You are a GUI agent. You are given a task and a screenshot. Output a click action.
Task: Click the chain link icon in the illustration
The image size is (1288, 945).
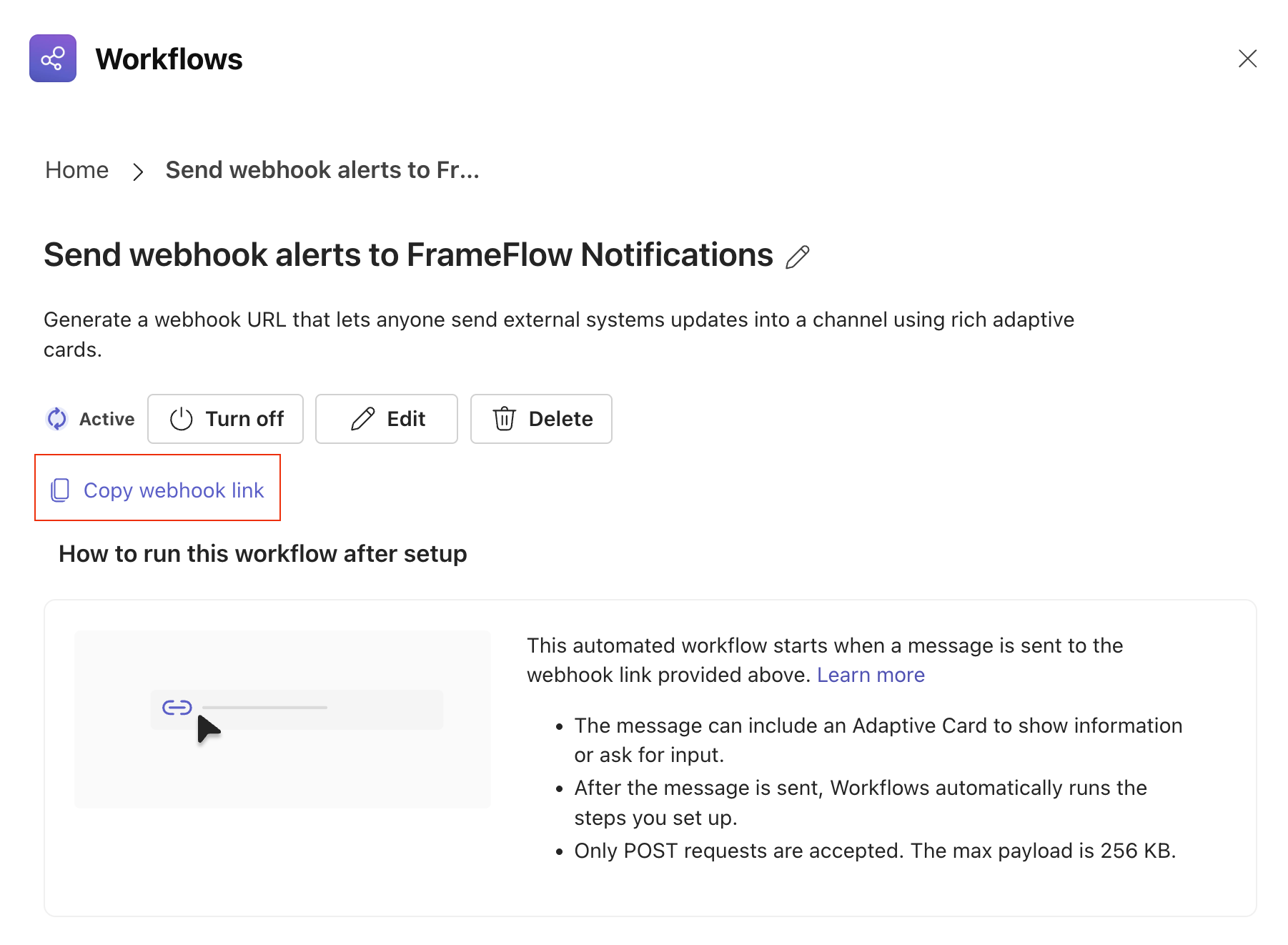pos(177,708)
